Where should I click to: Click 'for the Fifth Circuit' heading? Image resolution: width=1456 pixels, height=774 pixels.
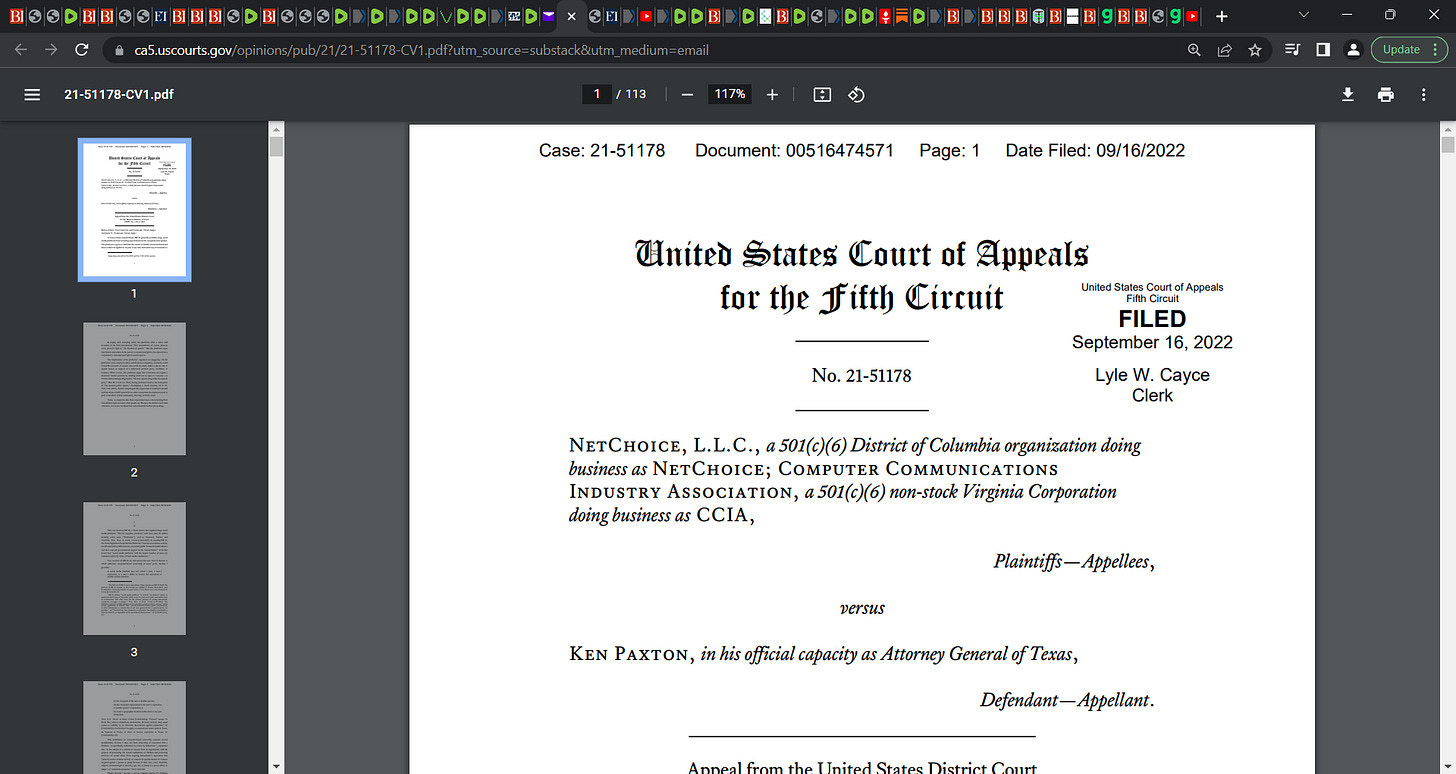click(861, 297)
